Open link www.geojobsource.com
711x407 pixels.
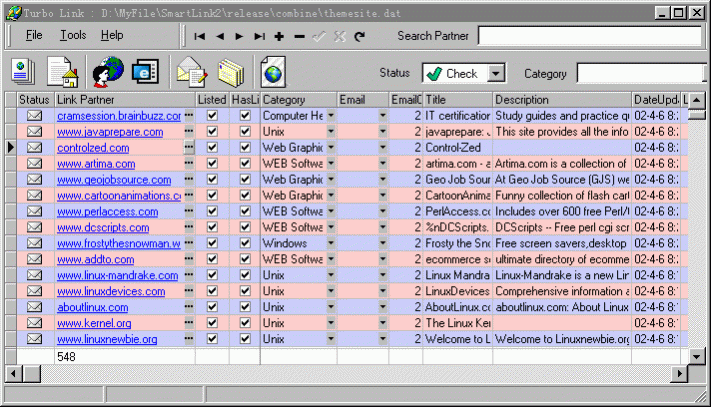(x=114, y=179)
